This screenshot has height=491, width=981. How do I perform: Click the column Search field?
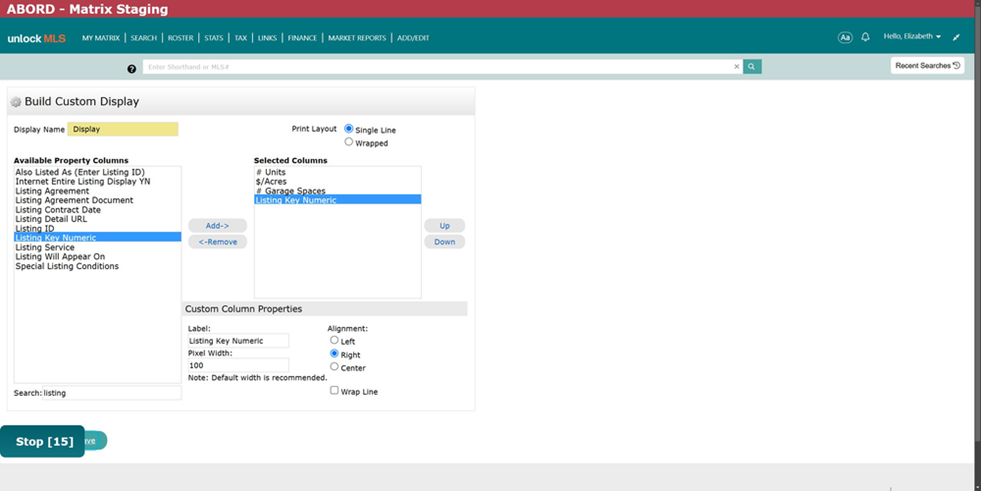point(111,393)
